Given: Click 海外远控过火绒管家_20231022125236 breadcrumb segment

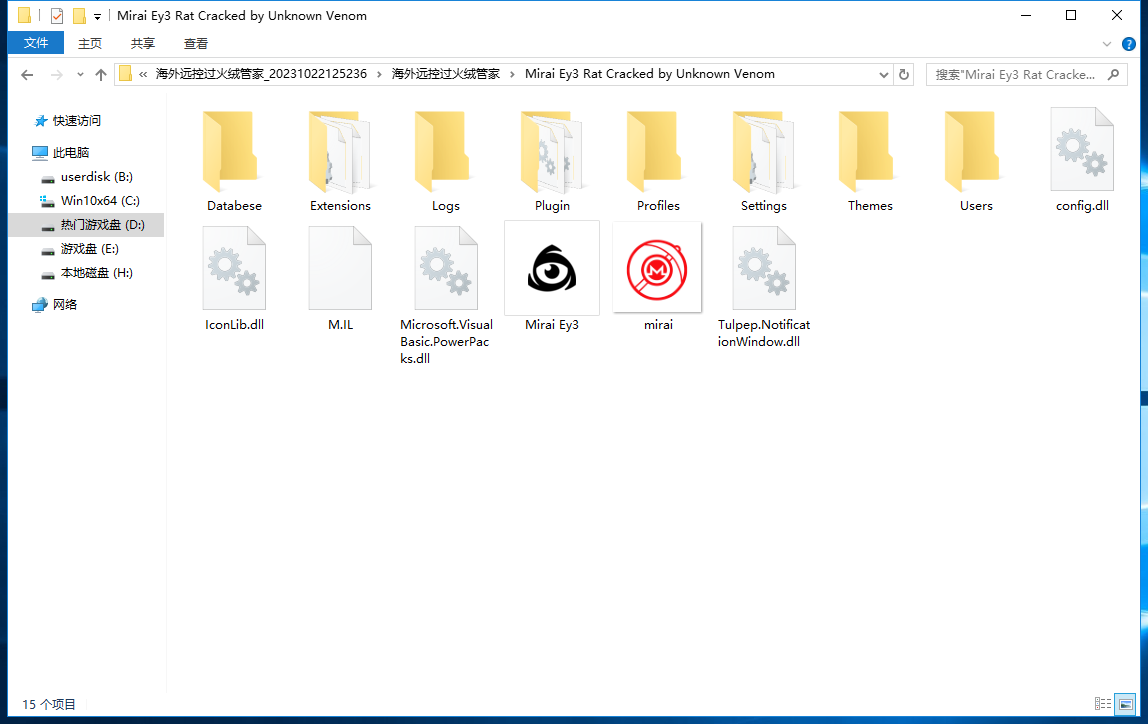Looking at the screenshot, I should (x=261, y=74).
